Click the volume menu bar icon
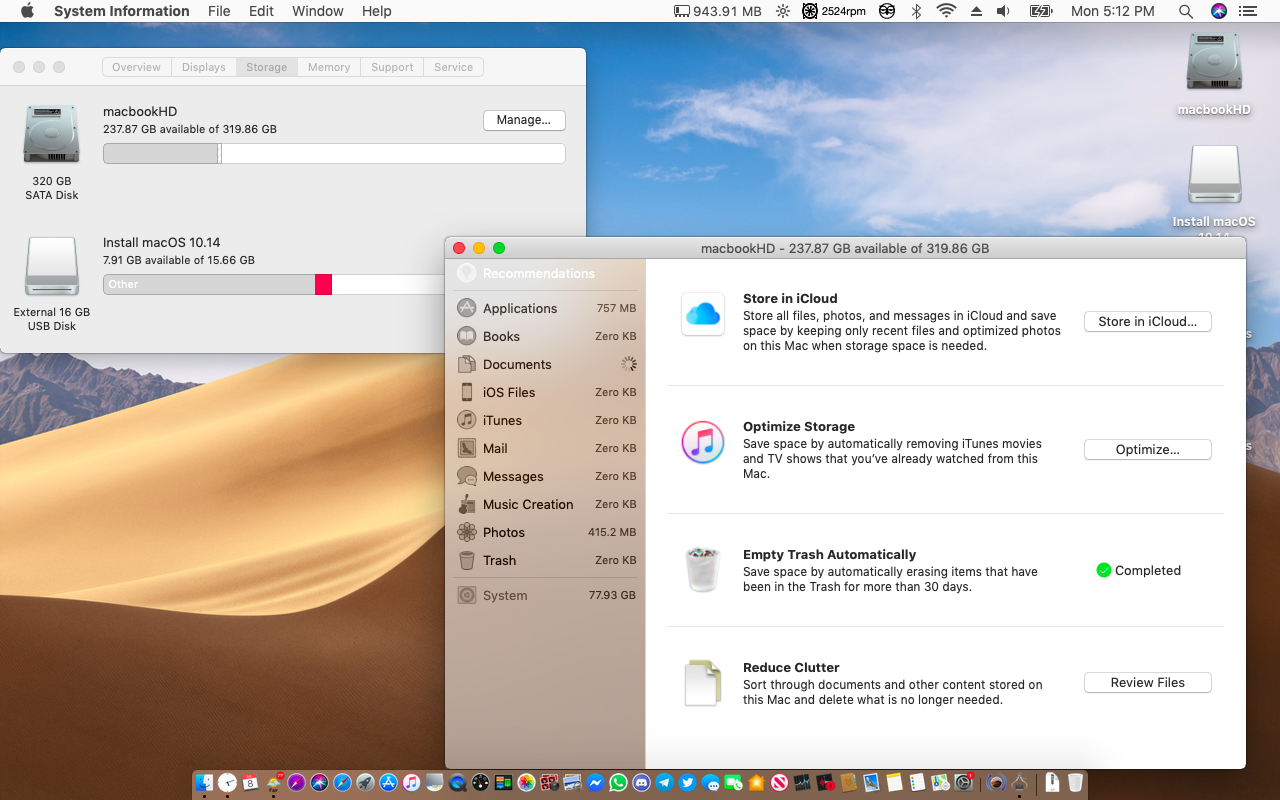Viewport: 1280px width, 800px height. click(x=1005, y=11)
